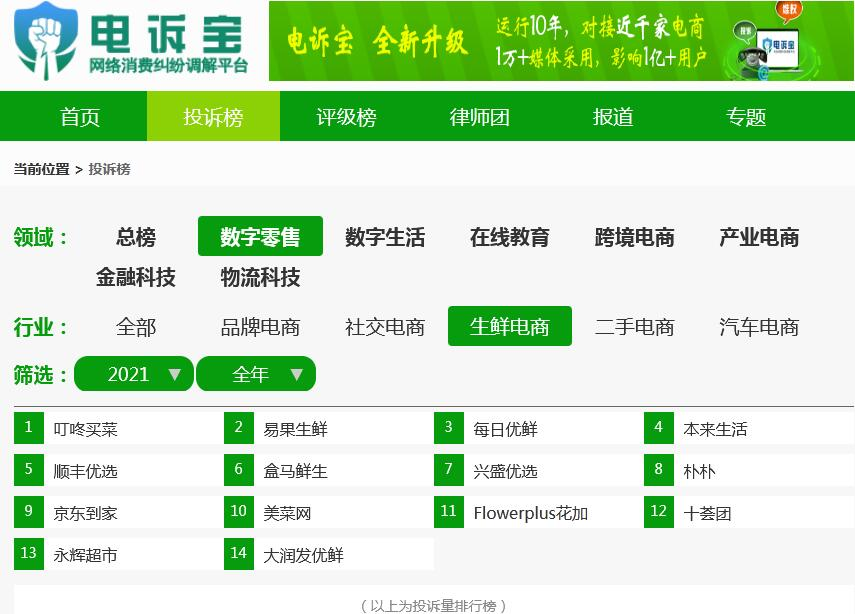Select the 产业电商 field filter
The image size is (855, 614).
759,237
